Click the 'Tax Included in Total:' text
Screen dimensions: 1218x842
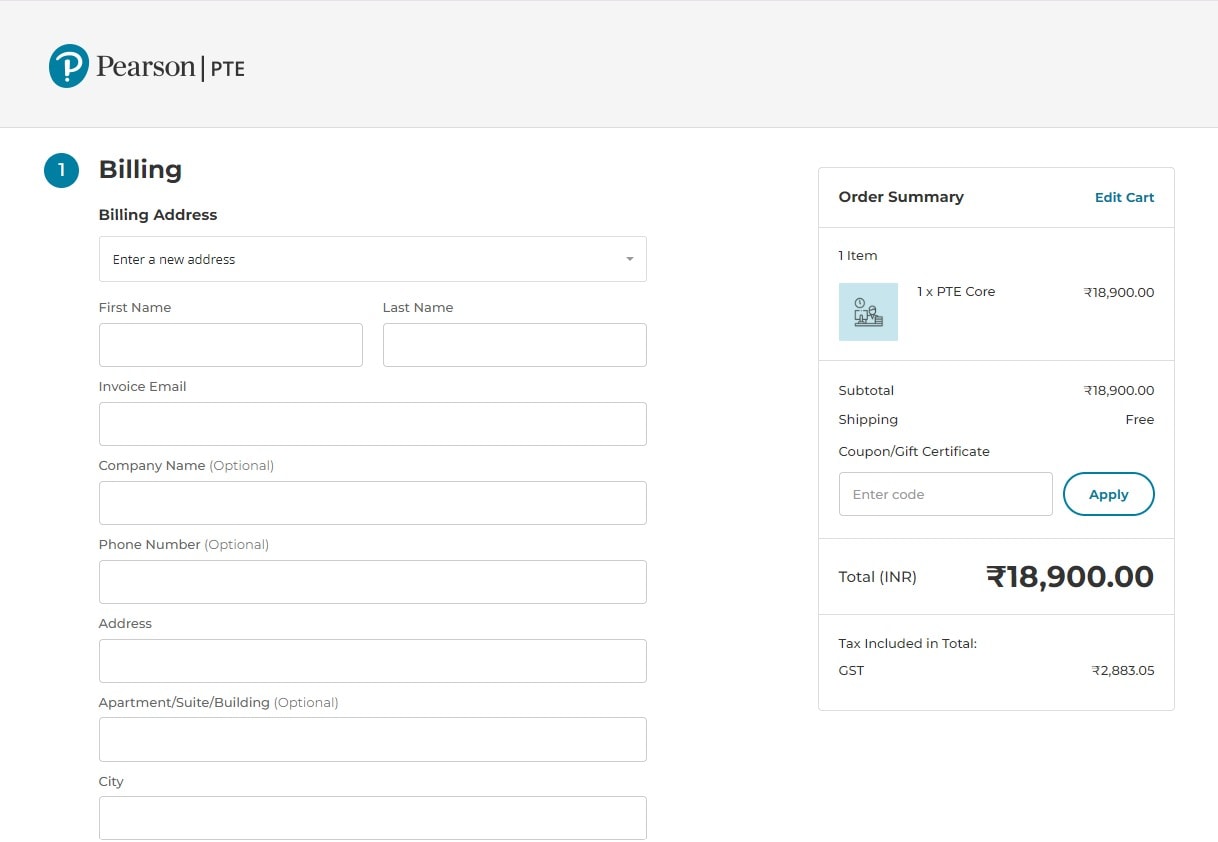pos(908,643)
